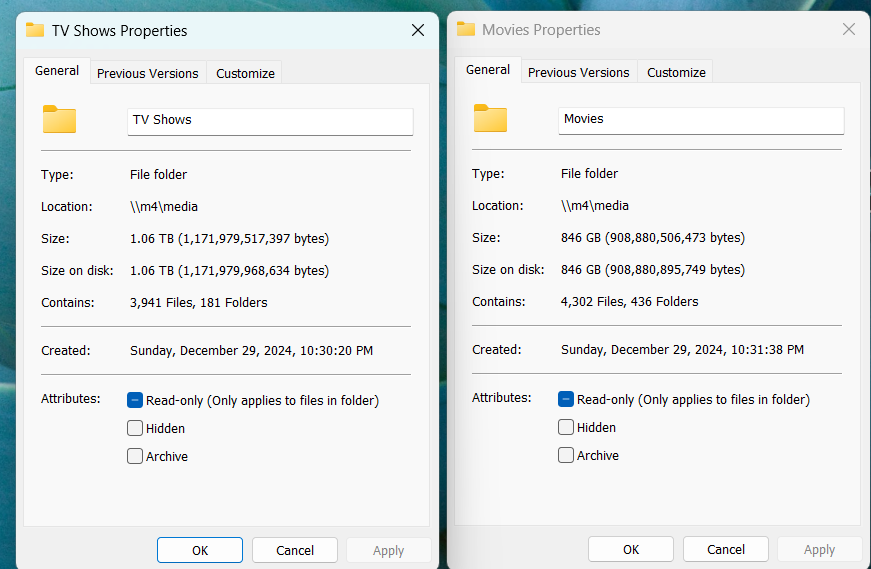Click Apply in TV Shows Properties

tap(389, 550)
